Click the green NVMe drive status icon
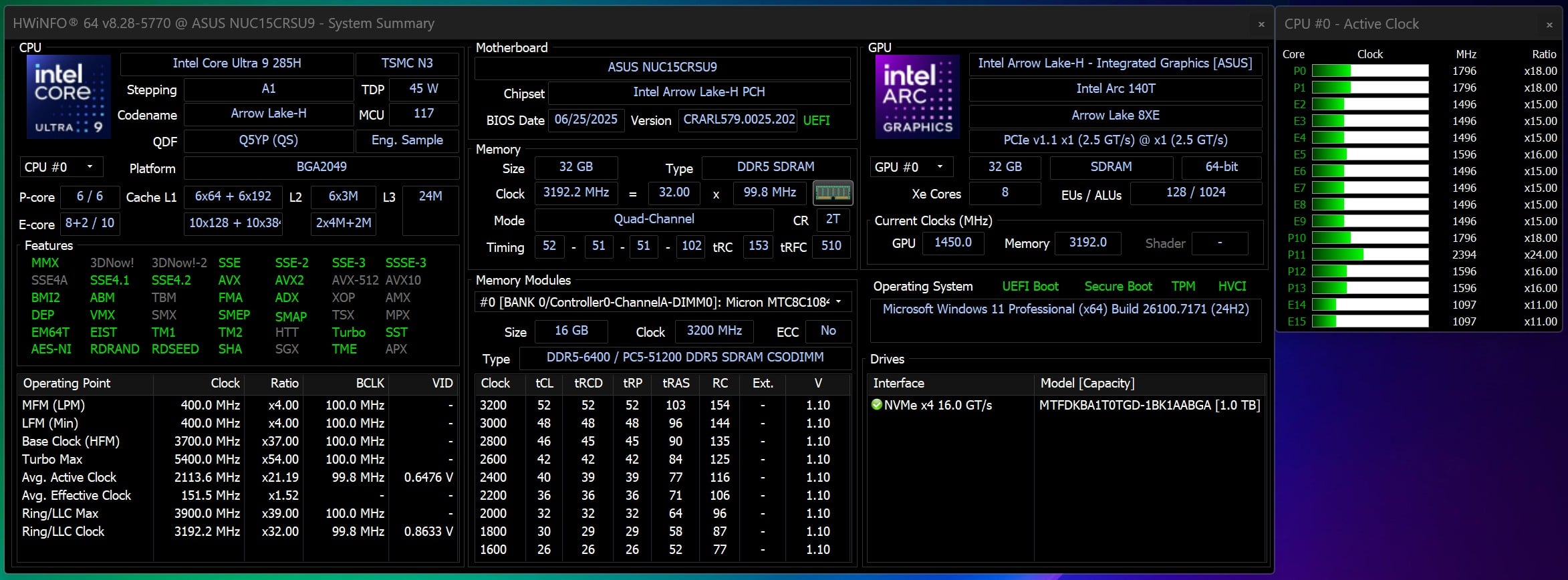 [877, 404]
